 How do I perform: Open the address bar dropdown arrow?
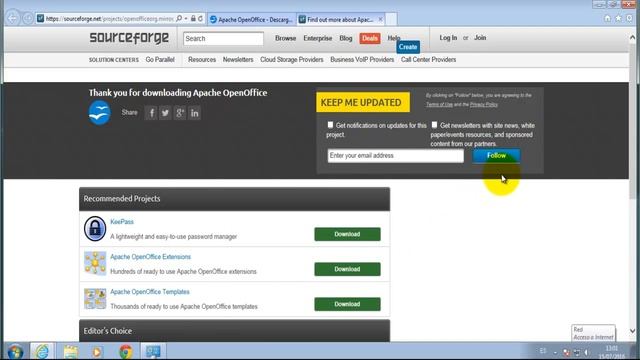186,19
